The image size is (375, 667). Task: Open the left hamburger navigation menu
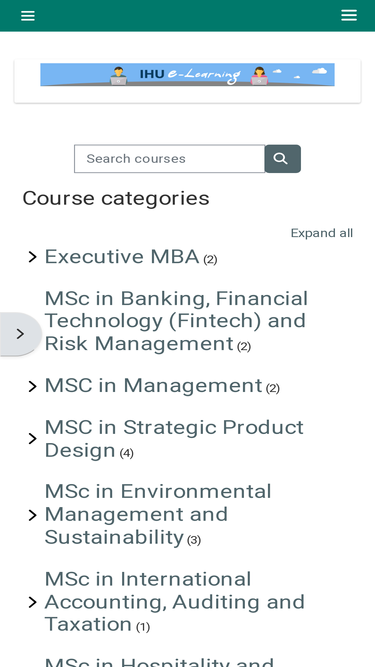tap(28, 16)
